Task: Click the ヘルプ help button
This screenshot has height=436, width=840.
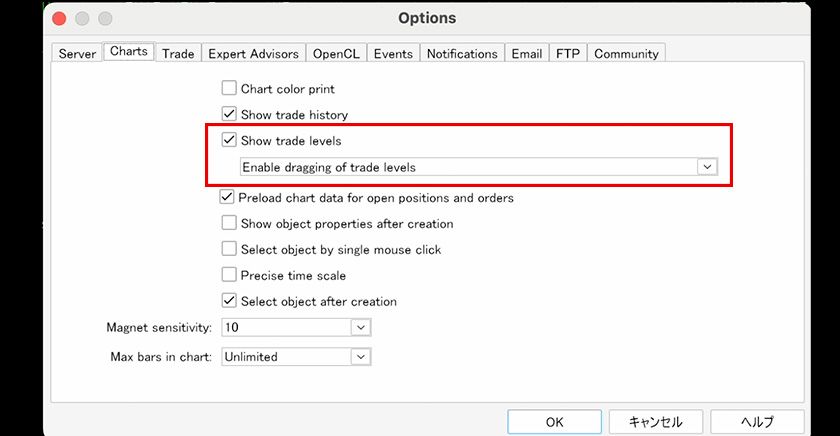Action: click(x=757, y=421)
